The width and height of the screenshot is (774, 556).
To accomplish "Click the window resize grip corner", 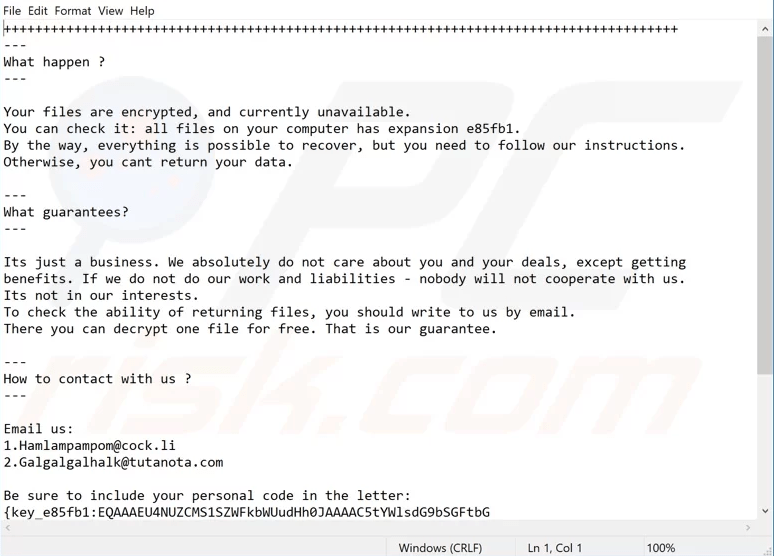I will coord(768,551).
